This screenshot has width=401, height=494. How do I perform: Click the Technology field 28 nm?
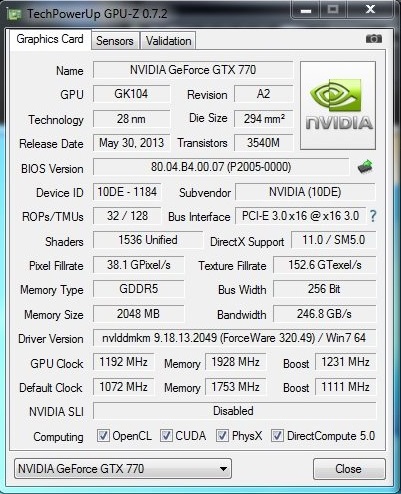point(131,119)
